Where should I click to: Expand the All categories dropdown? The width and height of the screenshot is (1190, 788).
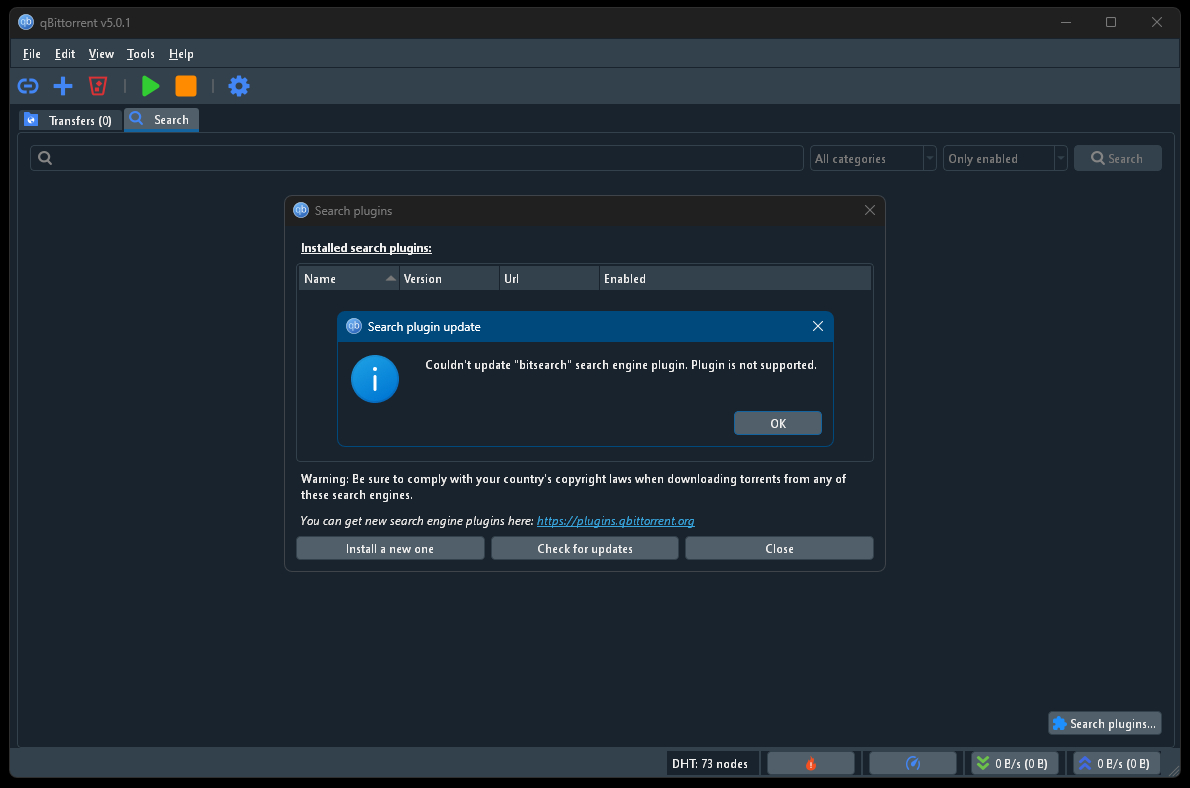pos(873,158)
